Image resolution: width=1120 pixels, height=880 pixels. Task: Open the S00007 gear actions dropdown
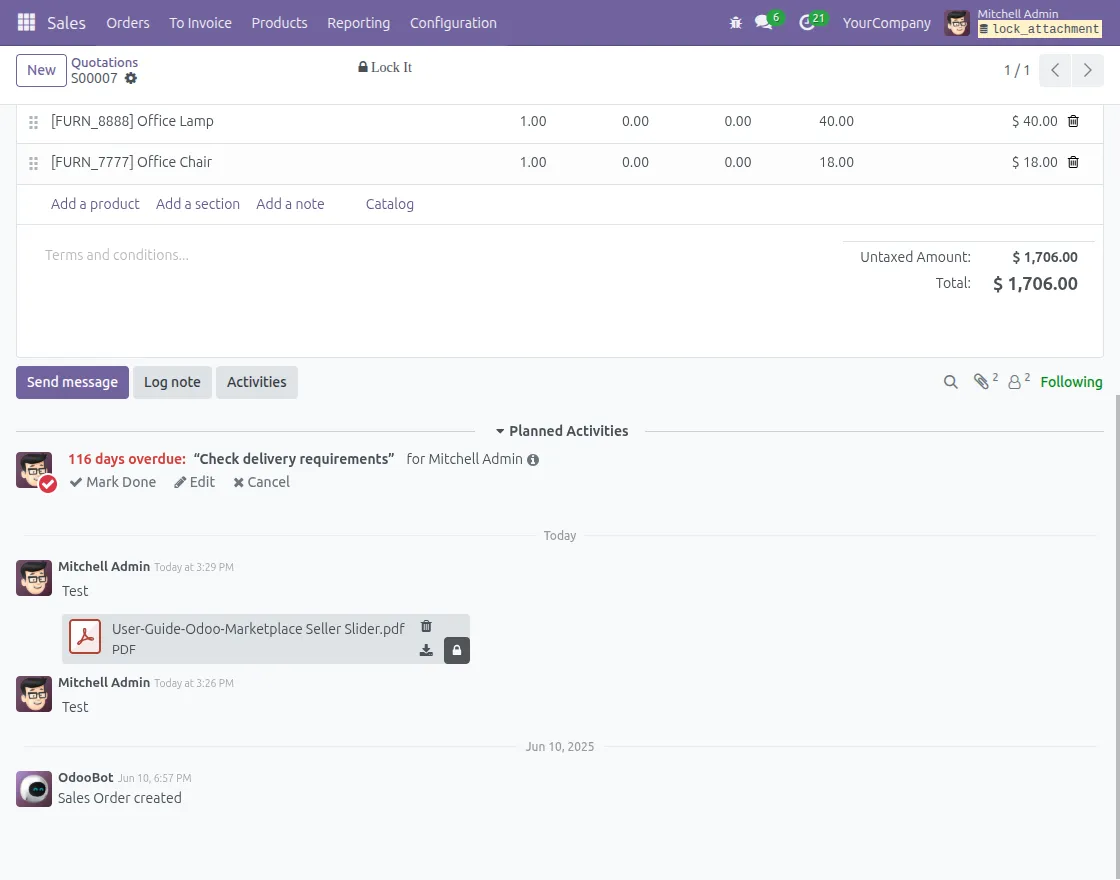point(131,78)
